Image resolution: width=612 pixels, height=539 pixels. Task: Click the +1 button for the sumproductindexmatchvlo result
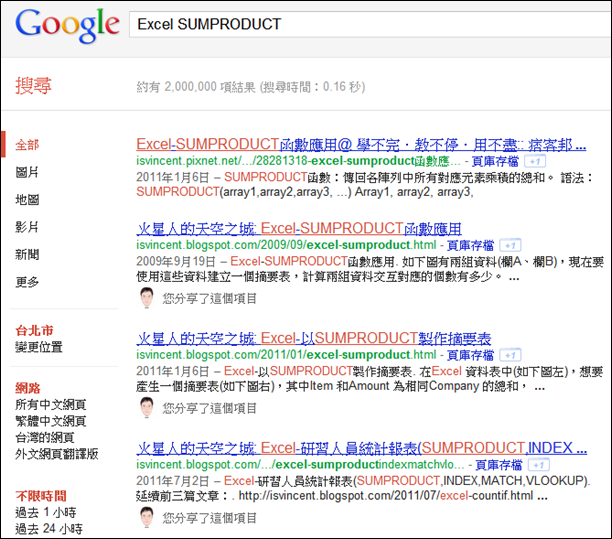(539, 464)
